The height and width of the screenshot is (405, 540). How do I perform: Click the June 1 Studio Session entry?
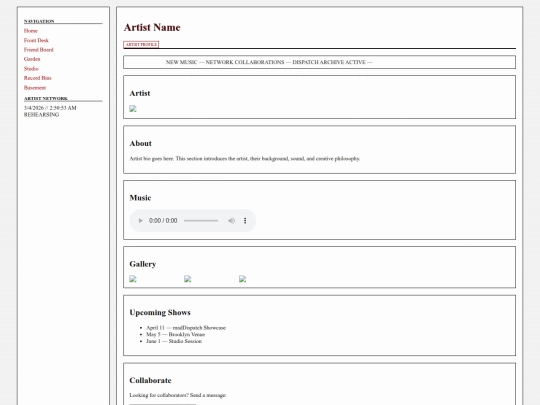[x=174, y=341]
